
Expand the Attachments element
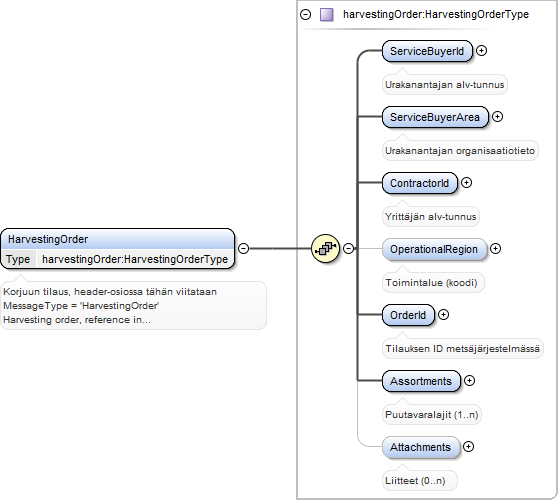468,446
